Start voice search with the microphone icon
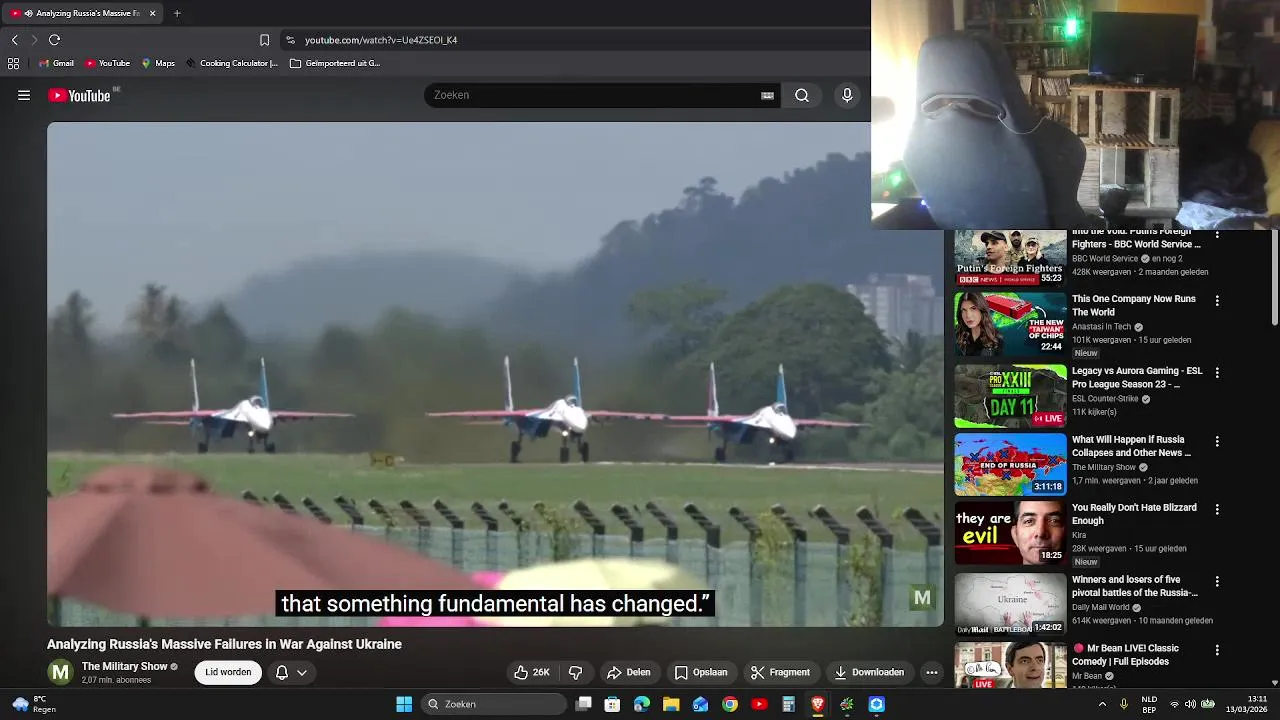1280x720 pixels. pos(847,95)
